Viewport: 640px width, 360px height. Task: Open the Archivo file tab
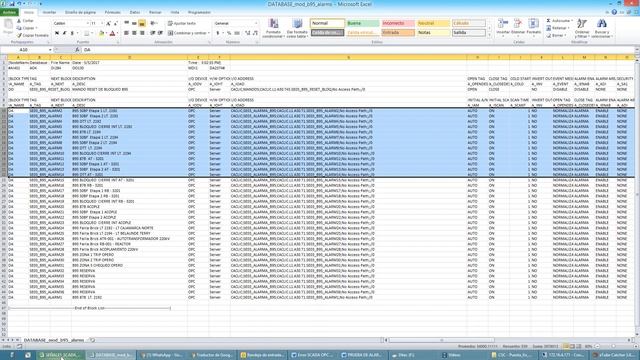9,13
